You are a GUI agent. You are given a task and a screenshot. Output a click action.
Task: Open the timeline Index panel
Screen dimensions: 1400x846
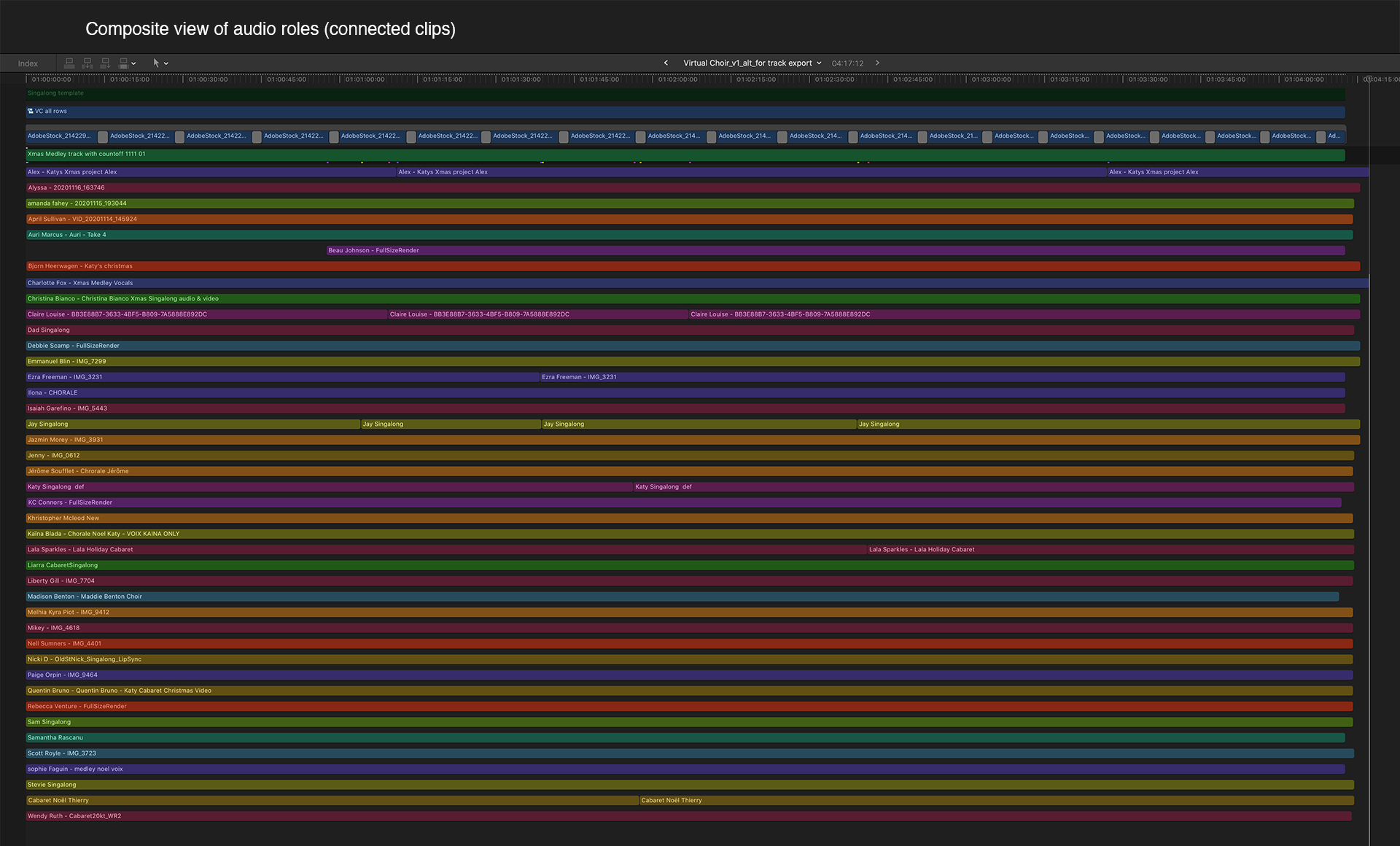[x=28, y=63]
